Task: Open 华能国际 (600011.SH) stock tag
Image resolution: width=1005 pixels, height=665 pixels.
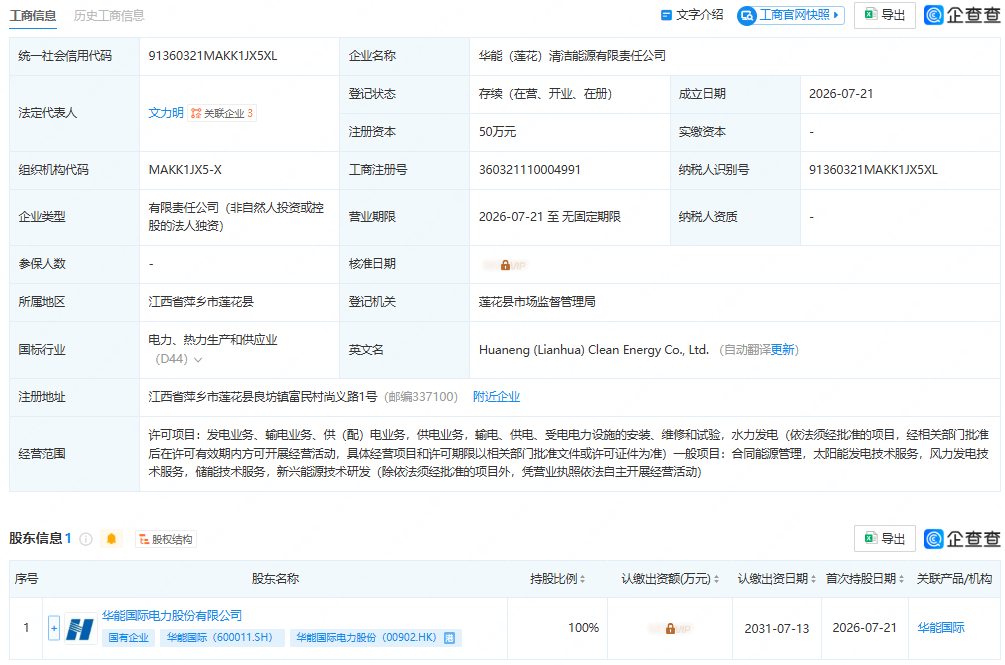Action: pyautogui.click(x=222, y=637)
